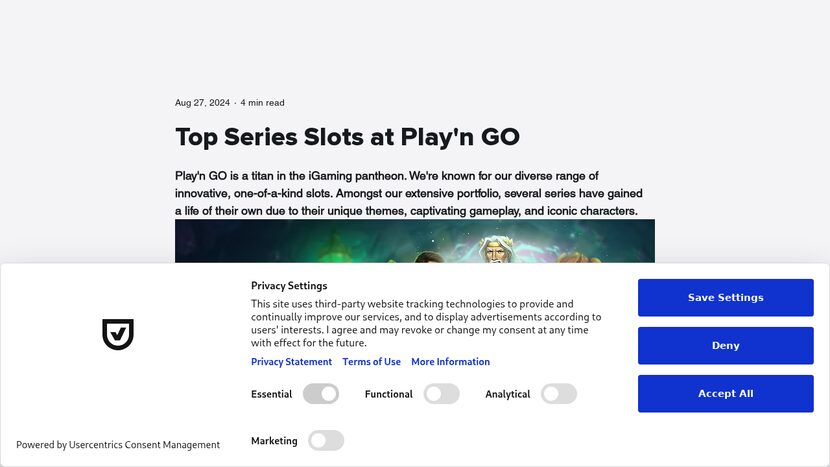Click the article intro paragraph text
The height and width of the screenshot is (467, 830).
tap(408, 193)
